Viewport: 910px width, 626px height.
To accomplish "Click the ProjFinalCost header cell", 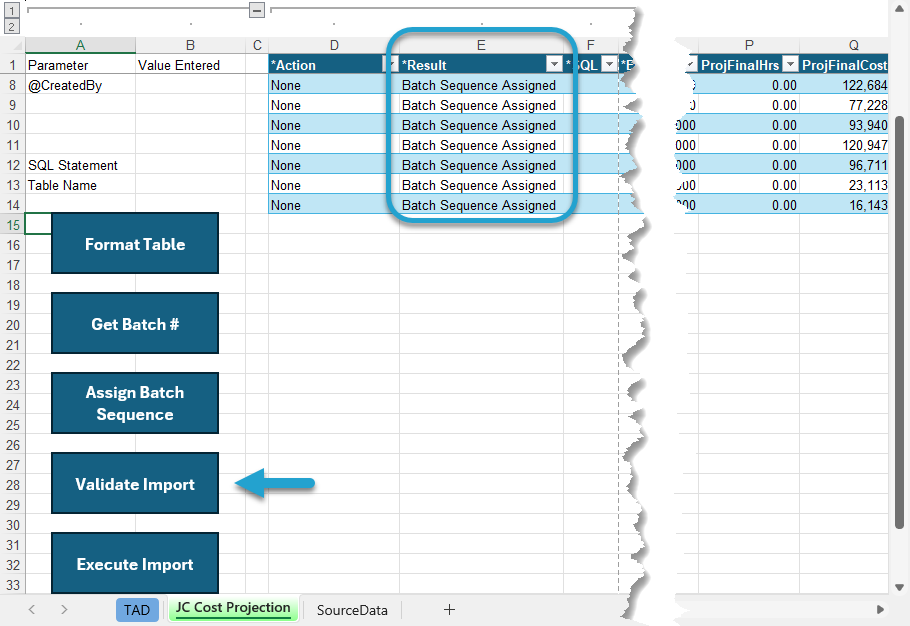I will tap(844, 65).
